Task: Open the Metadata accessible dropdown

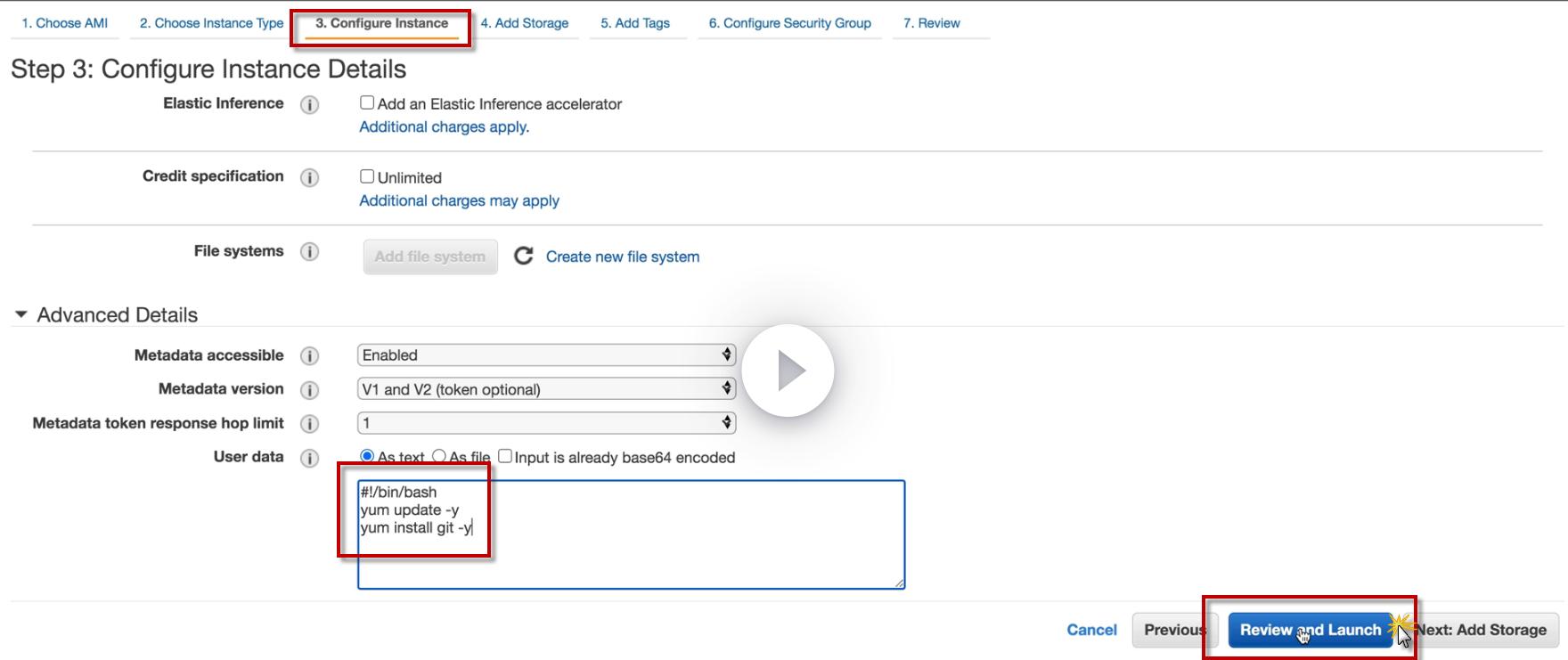Action: coord(546,355)
